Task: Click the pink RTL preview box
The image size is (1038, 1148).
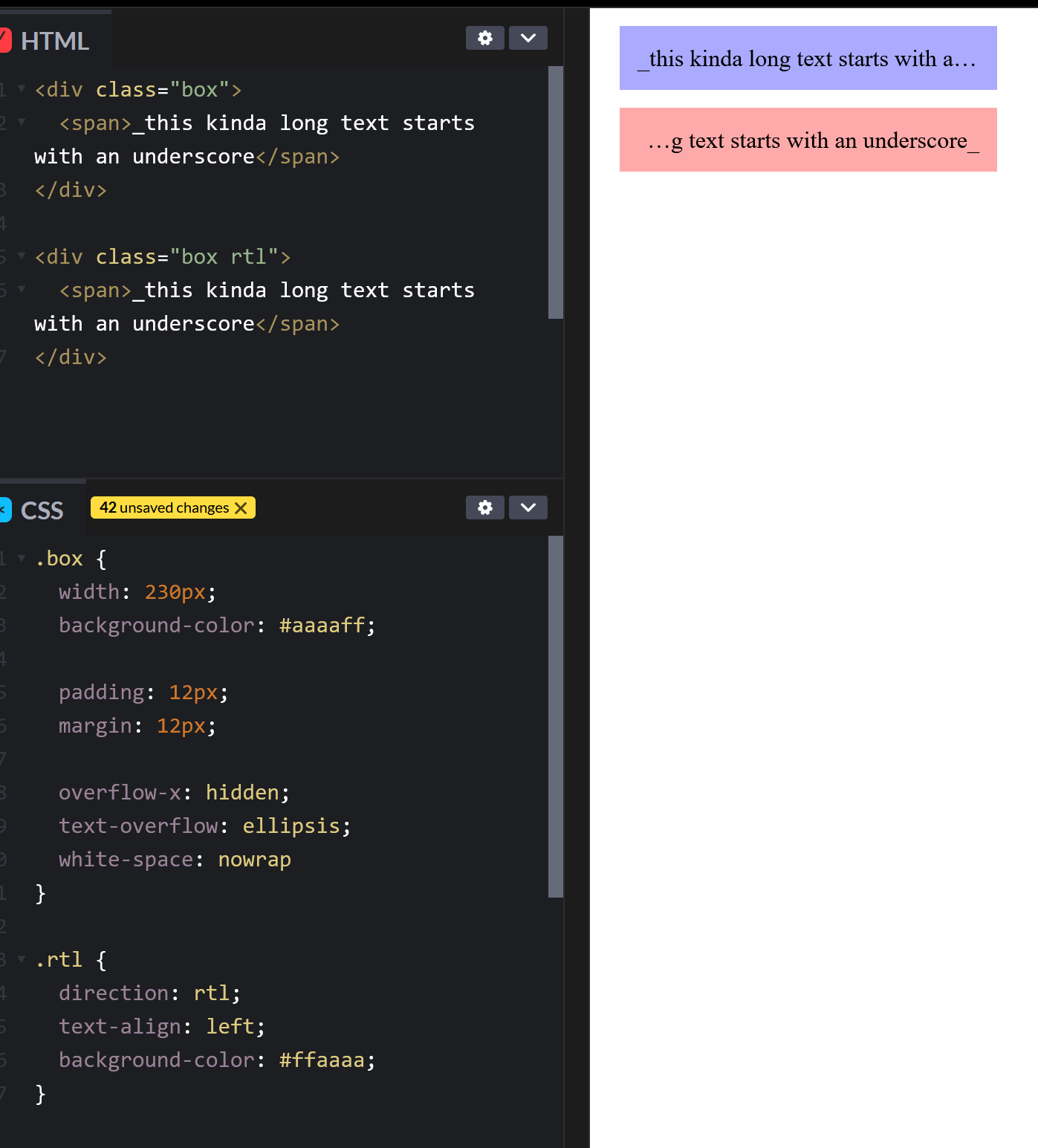Action: pyautogui.click(x=808, y=140)
